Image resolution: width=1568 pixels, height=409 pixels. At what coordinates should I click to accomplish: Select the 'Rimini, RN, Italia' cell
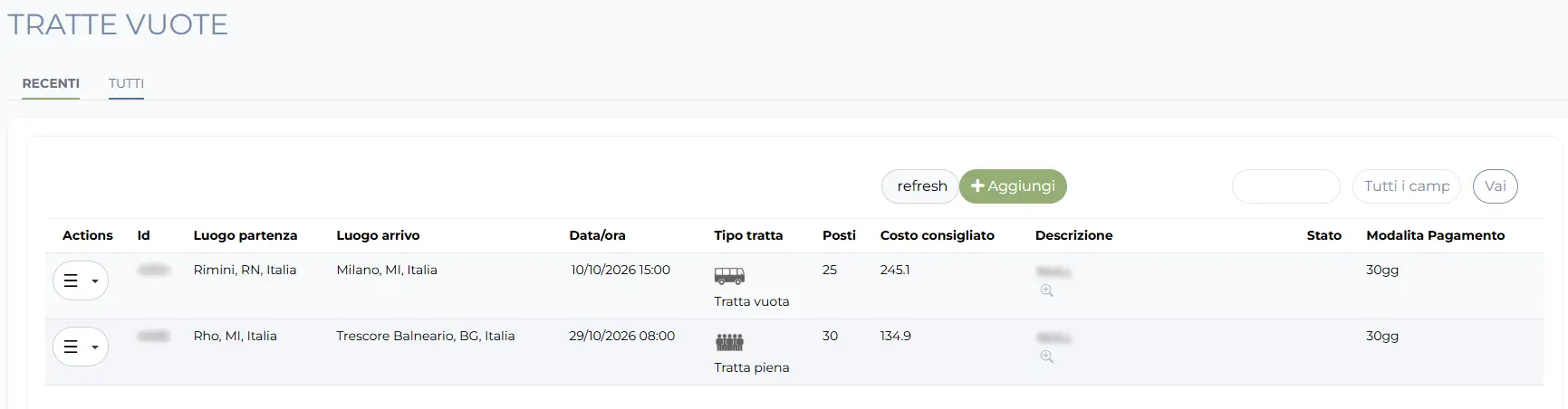click(245, 270)
